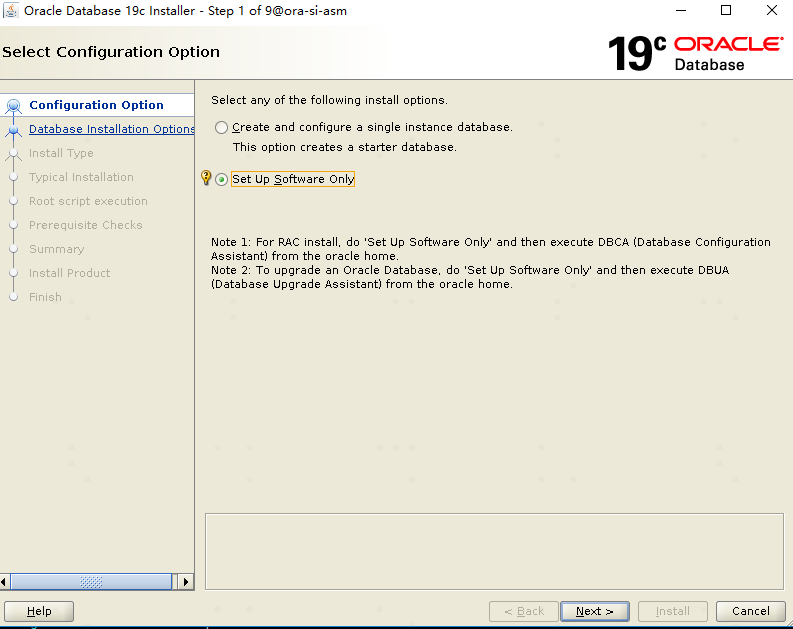793x629 pixels.
Task: Click the Install button
Action: coord(673,611)
